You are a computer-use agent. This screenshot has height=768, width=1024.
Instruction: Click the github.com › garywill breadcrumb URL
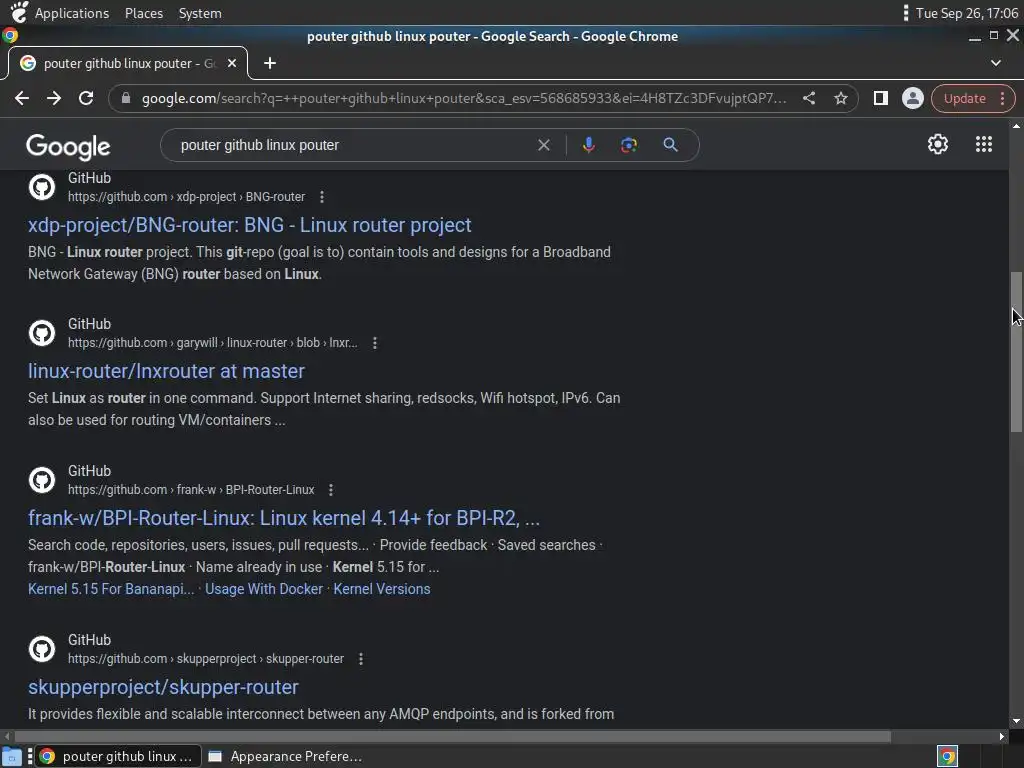[x=213, y=343]
